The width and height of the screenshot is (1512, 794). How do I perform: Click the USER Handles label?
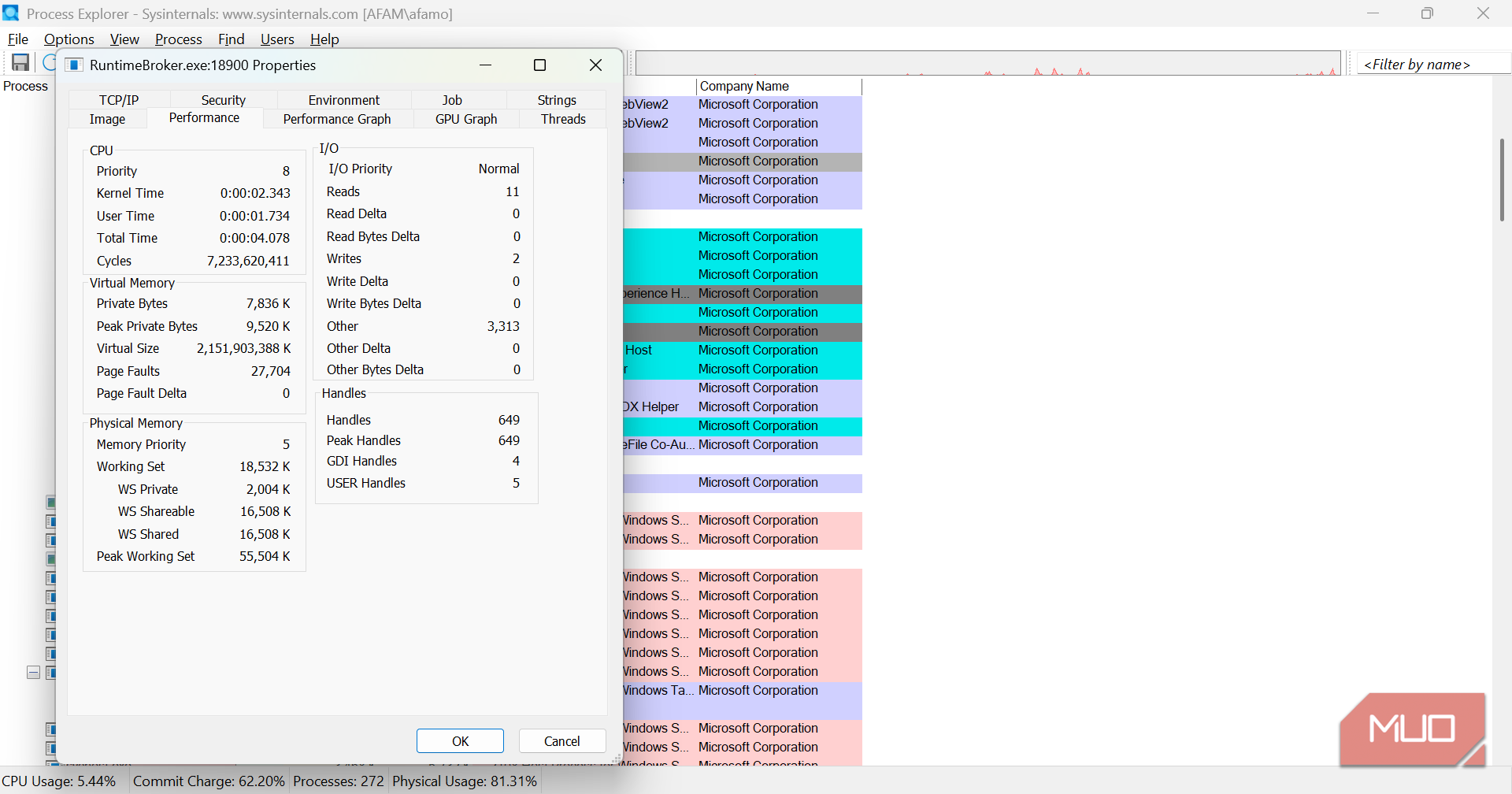[x=366, y=483]
